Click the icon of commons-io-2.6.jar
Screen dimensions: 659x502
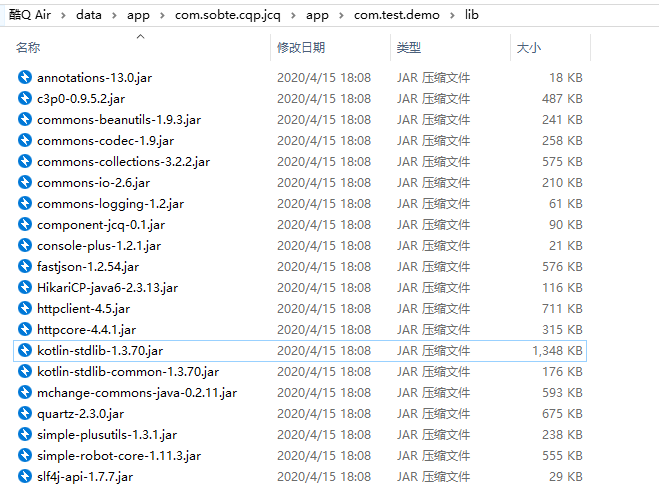(25, 182)
